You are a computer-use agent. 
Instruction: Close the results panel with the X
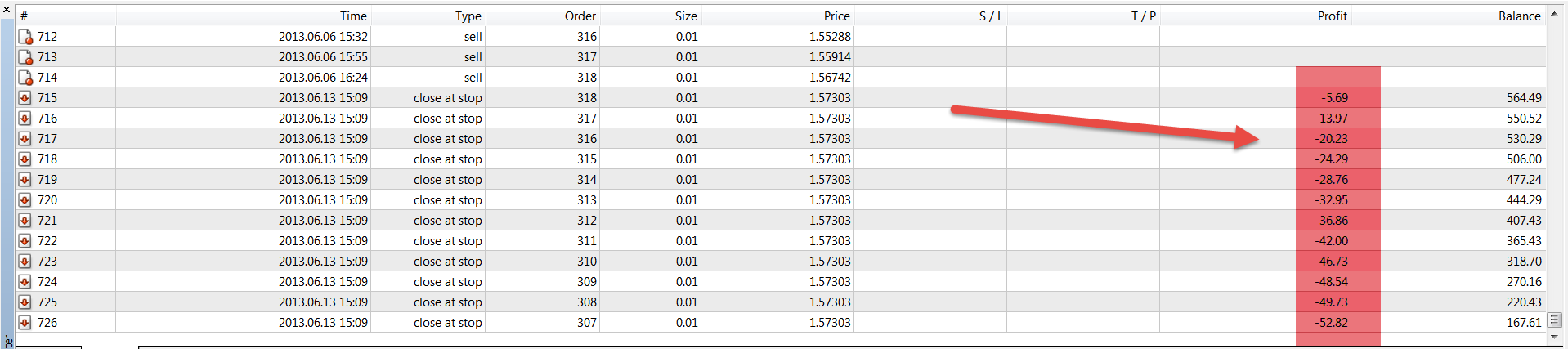[x=7, y=10]
